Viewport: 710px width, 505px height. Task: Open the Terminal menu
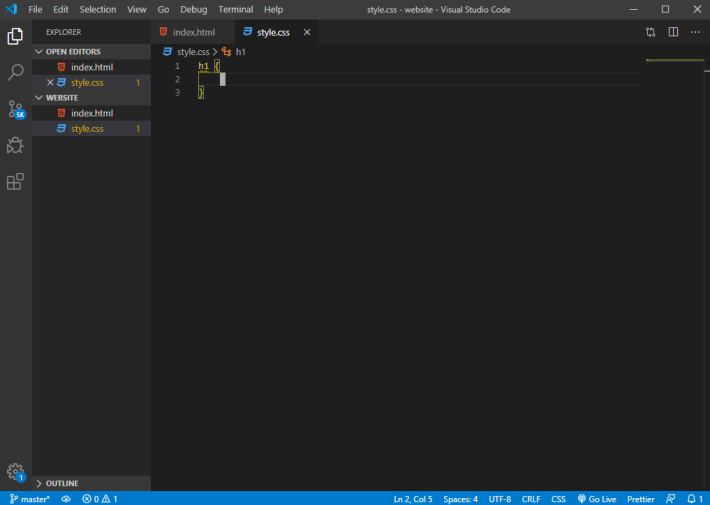point(235,10)
